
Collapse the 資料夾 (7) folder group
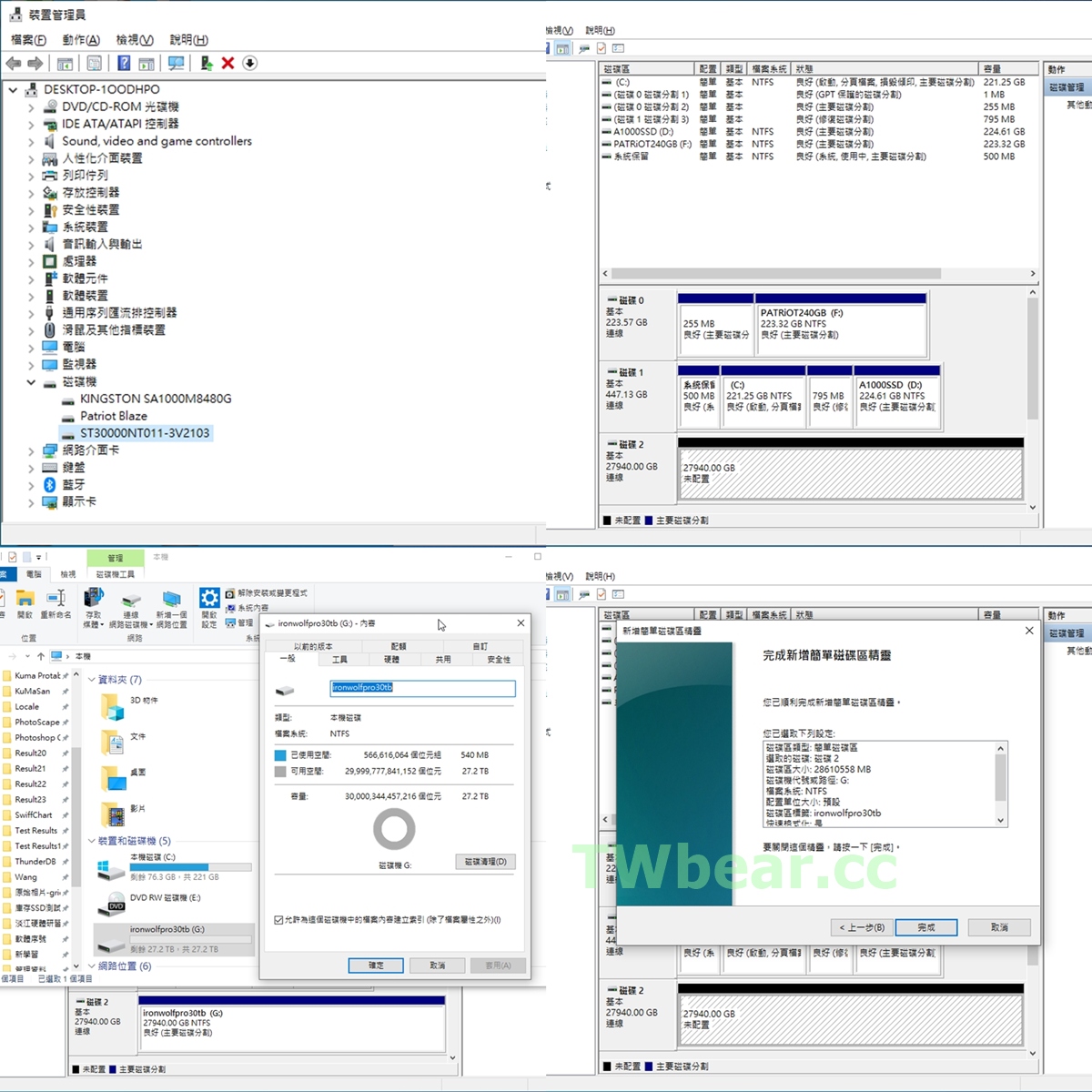tap(92, 680)
